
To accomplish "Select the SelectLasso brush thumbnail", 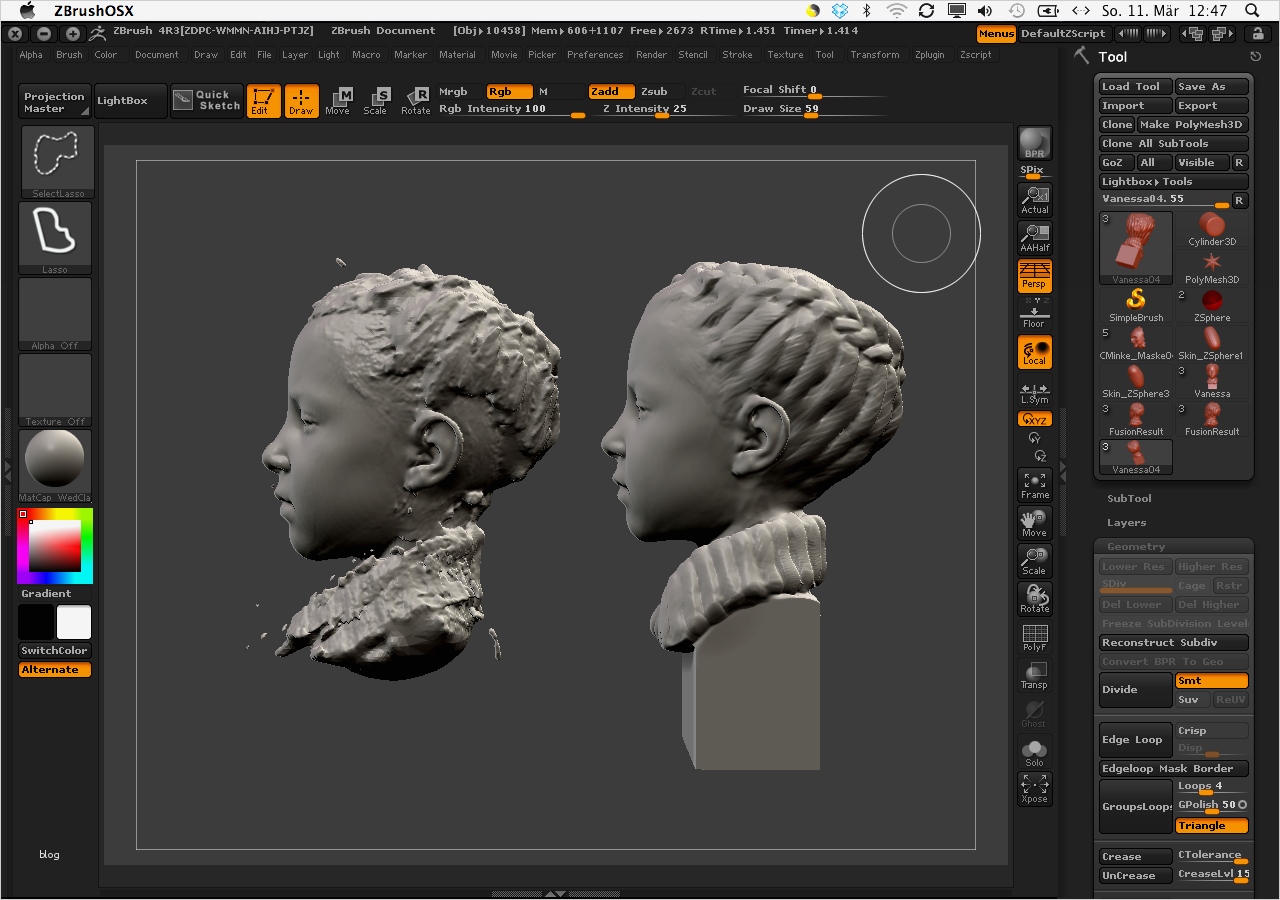I will (56, 158).
